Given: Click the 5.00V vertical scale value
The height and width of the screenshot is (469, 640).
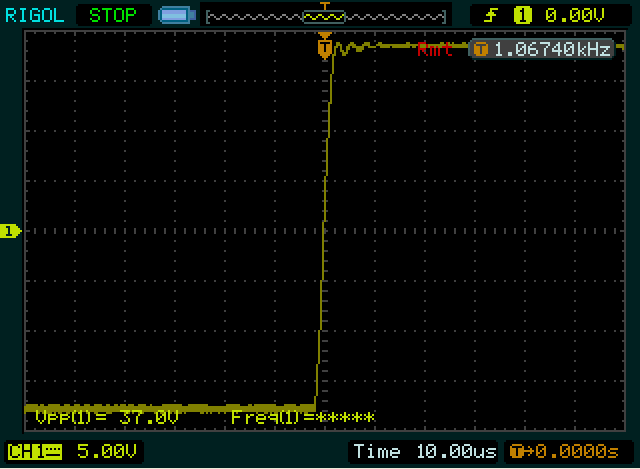Looking at the screenshot, I should click(107, 452).
